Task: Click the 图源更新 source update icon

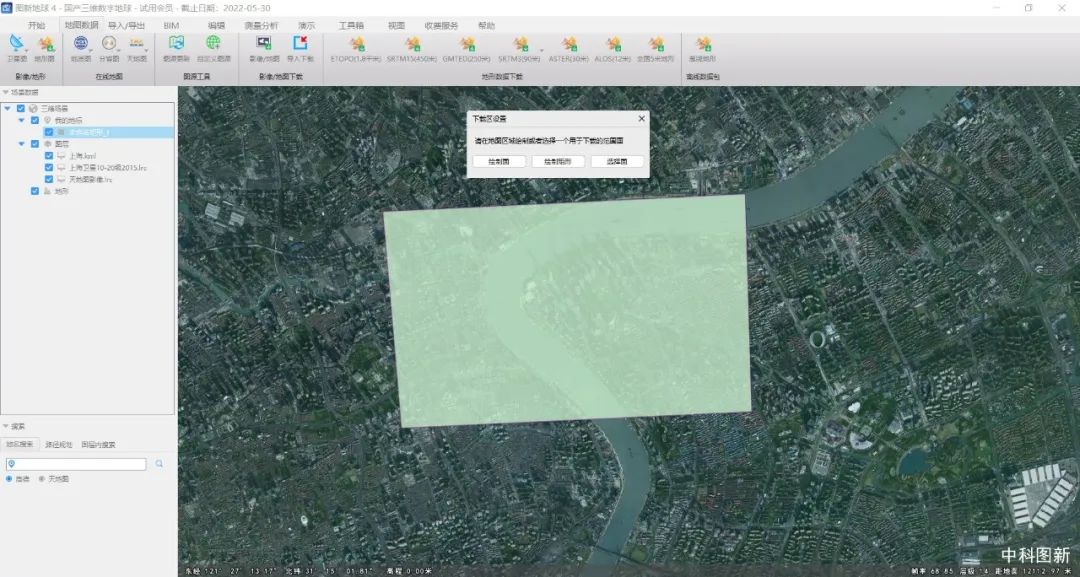Action: click(x=176, y=44)
